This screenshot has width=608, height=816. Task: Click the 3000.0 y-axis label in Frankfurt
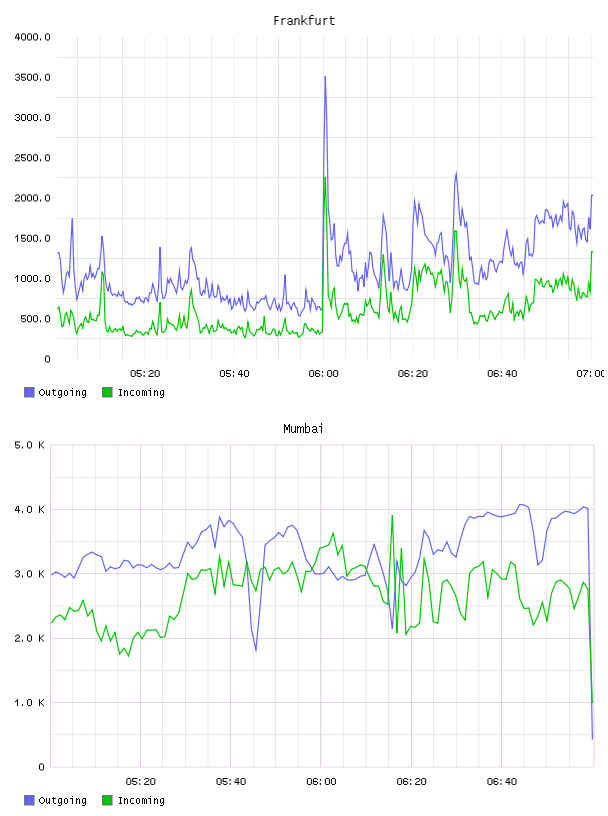[32, 118]
